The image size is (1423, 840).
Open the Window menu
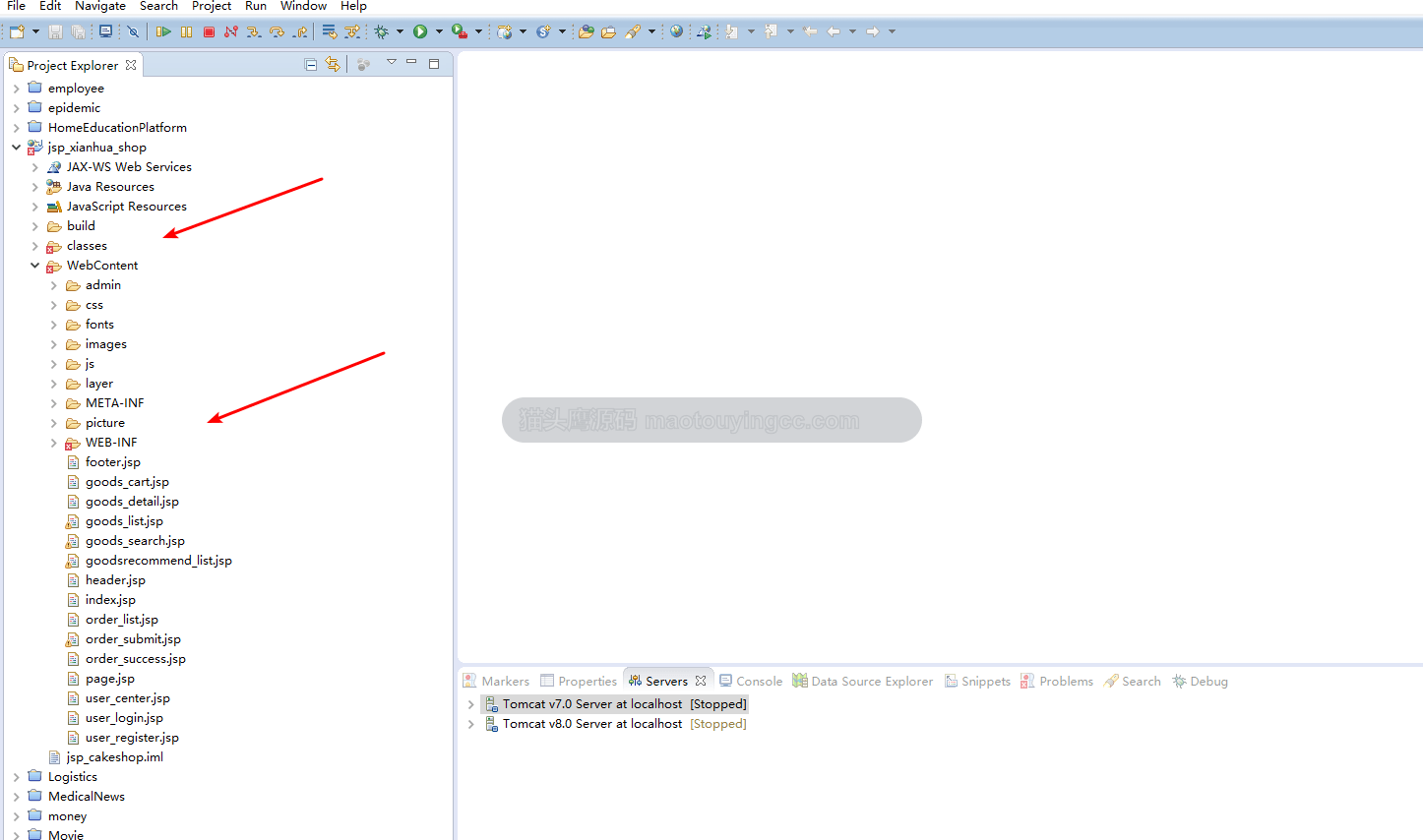(303, 6)
